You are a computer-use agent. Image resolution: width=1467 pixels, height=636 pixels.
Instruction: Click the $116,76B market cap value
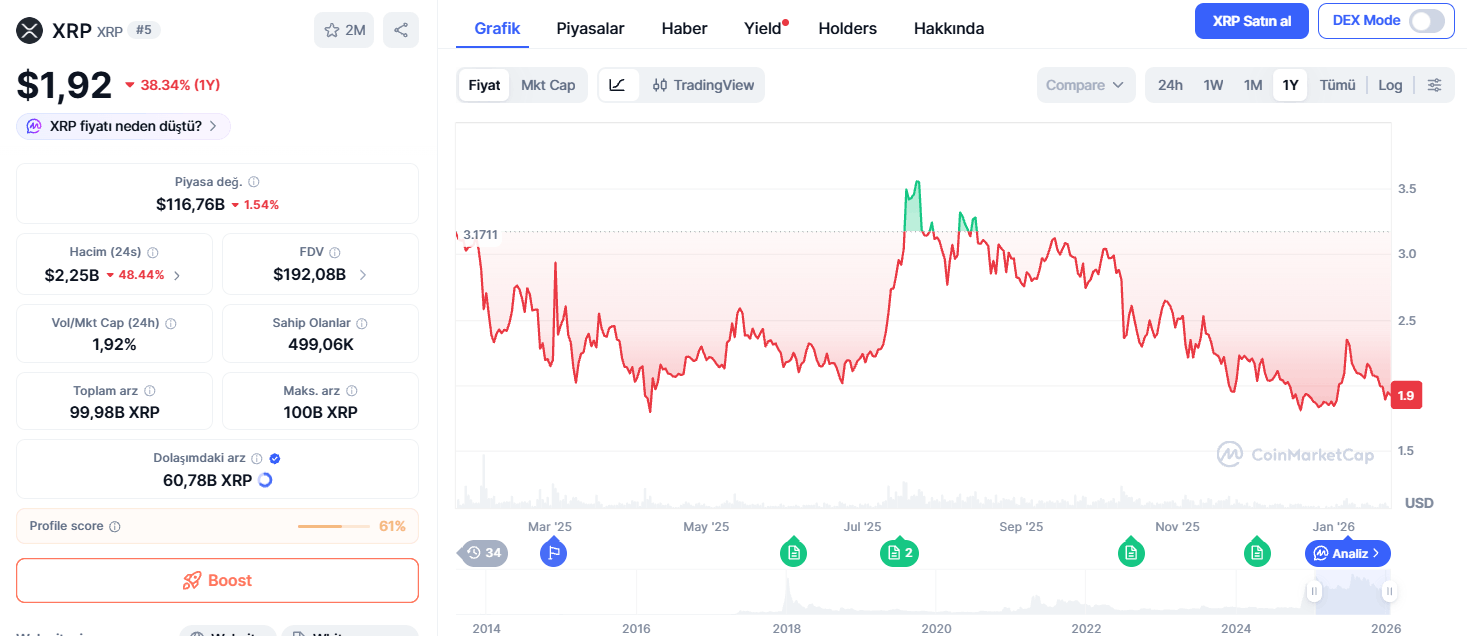190,204
